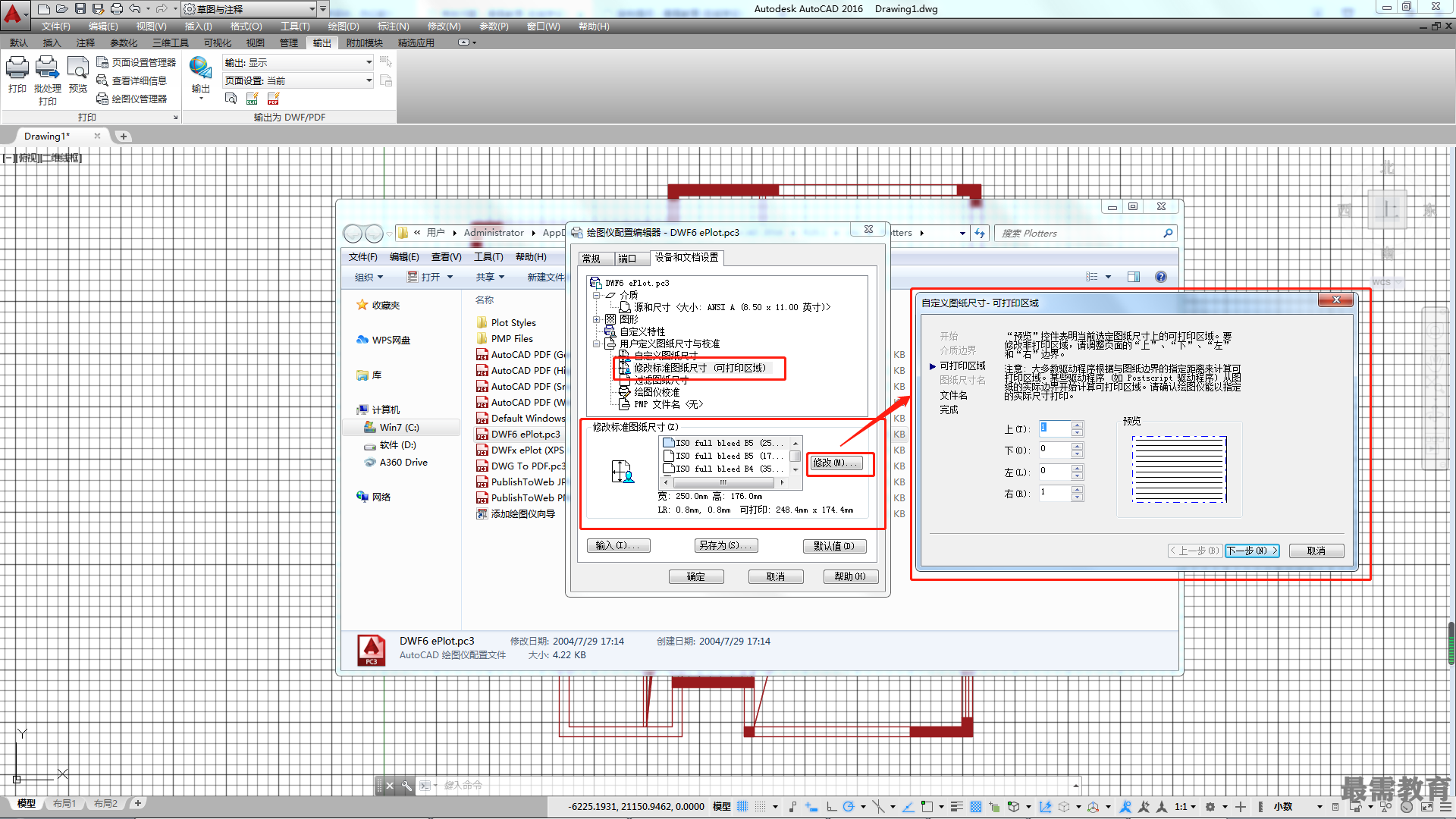Open 绘图仪管理器 plotter manager
Screen dimensions: 1456x819
[132, 99]
